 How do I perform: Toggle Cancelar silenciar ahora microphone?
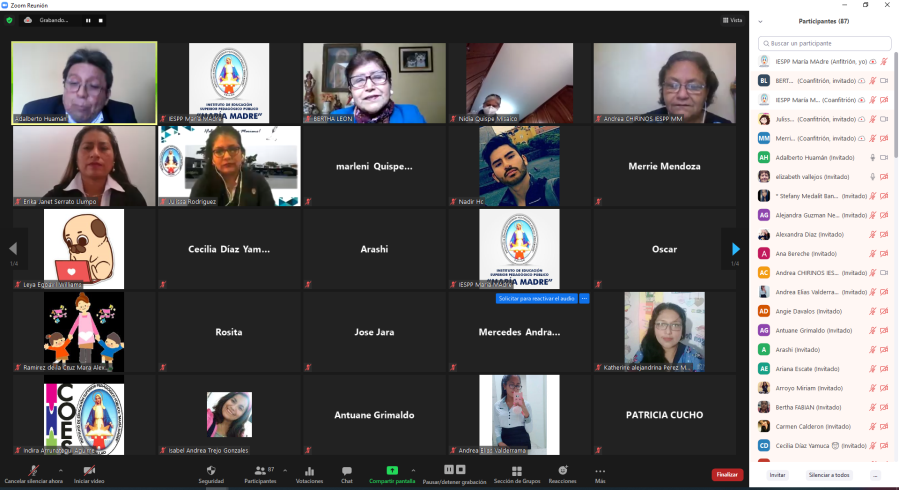click(x=33, y=470)
